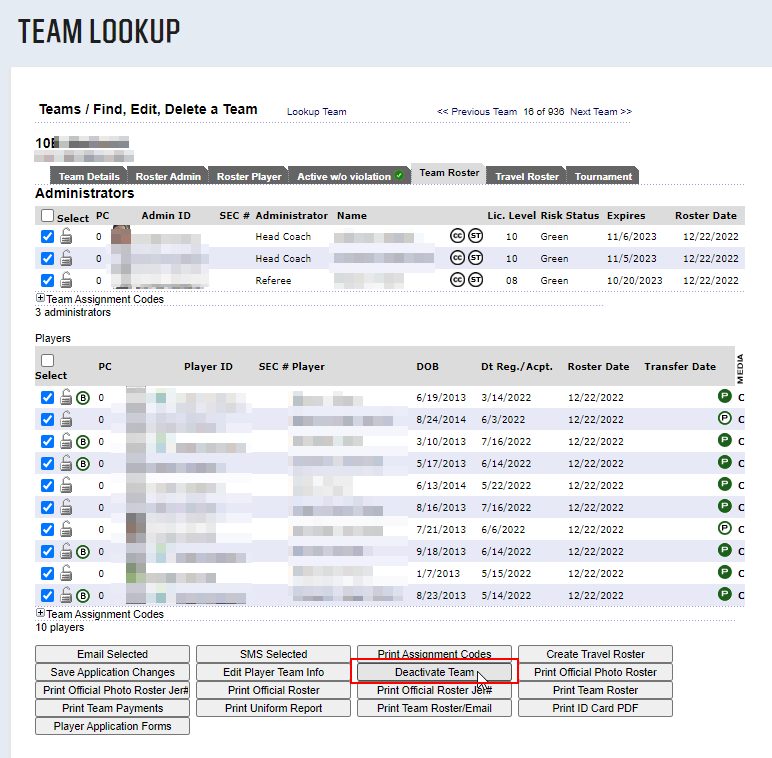Click the padlock icon for the player born 1/7/2013
The image size is (772, 758).
pos(66,573)
